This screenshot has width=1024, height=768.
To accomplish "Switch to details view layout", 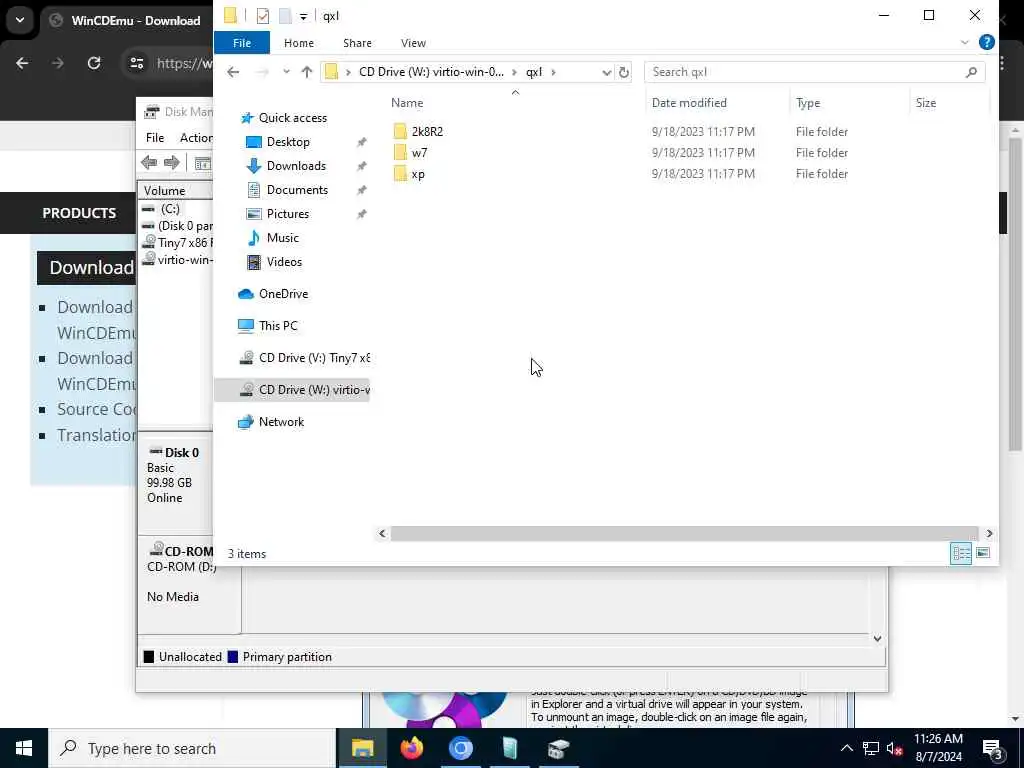I will click(961, 553).
